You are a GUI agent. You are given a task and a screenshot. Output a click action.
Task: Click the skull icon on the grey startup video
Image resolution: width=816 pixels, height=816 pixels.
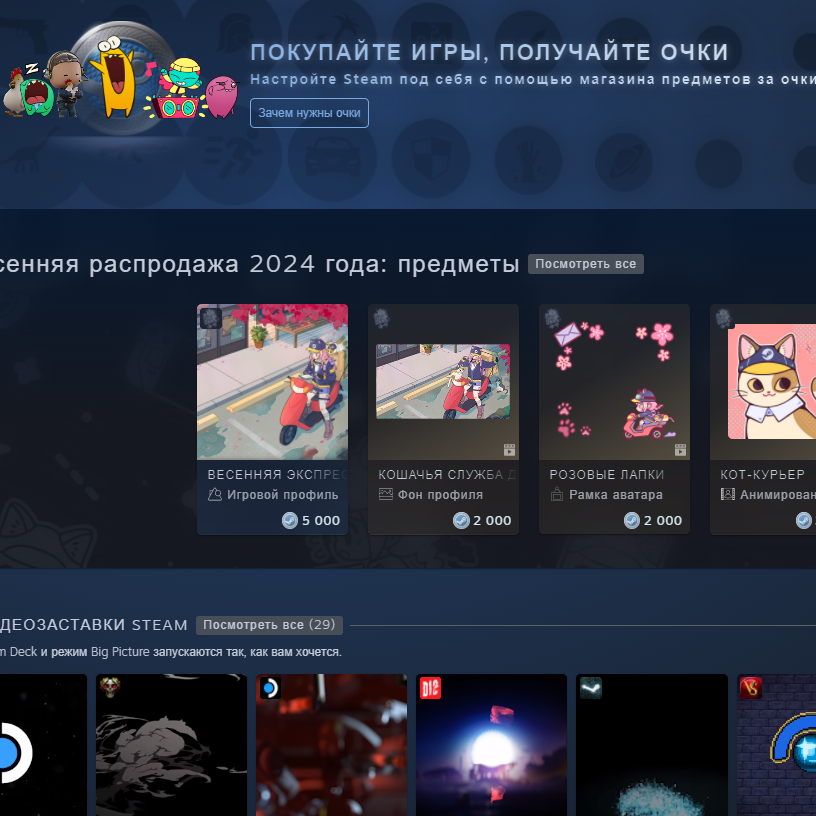tap(110, 688)
